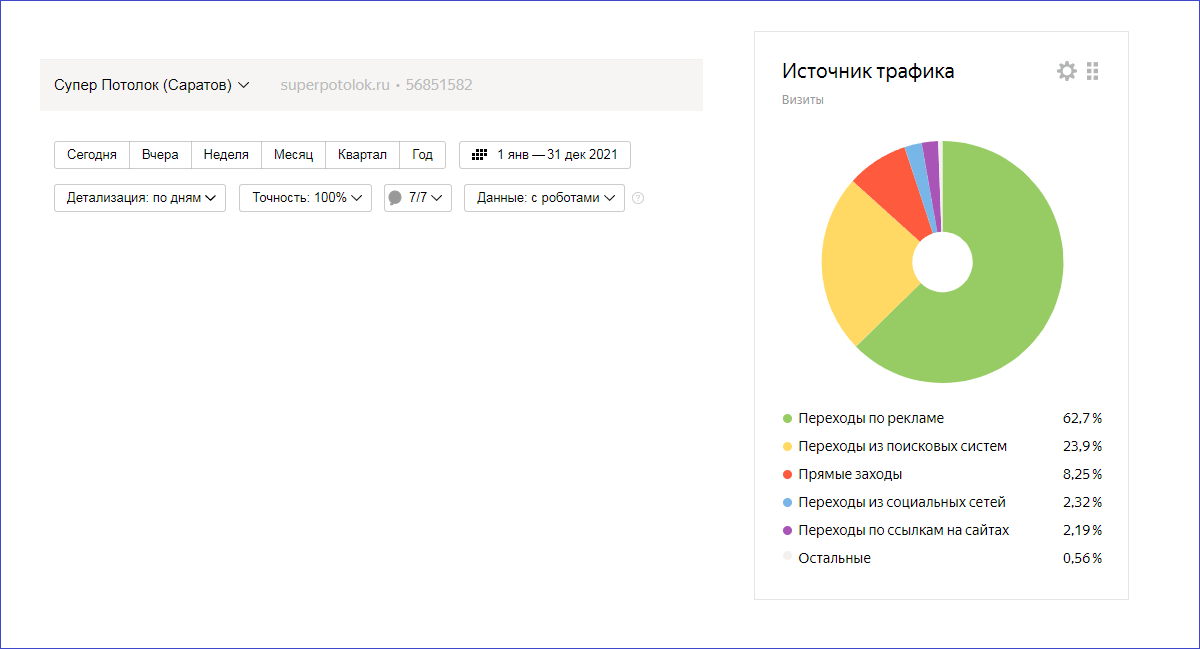The image size is (1200, 649).
Task: Open the Точность: 100% dropdown
Action: (x=305, y=198)
